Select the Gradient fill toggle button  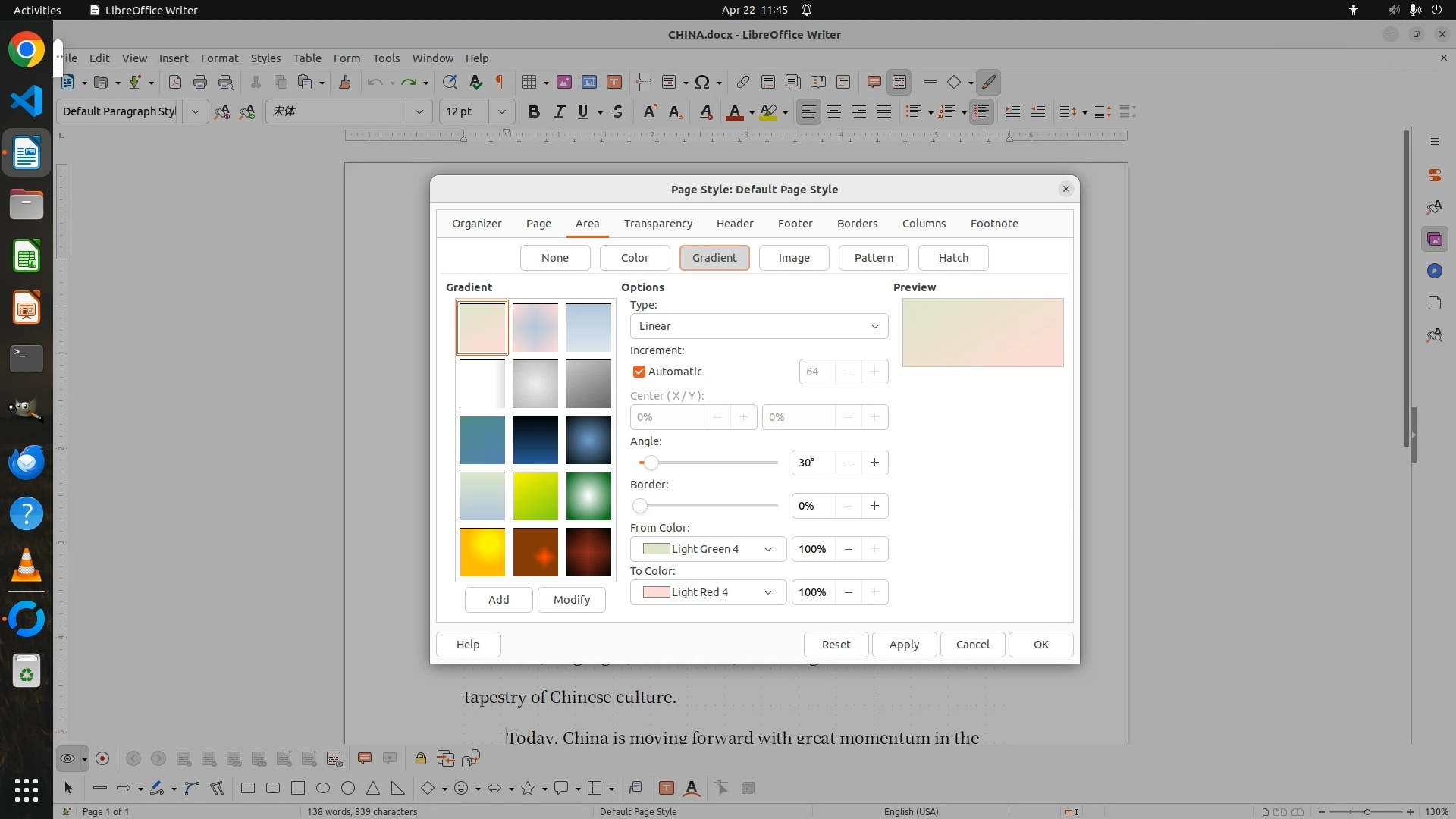pos(714,258)
